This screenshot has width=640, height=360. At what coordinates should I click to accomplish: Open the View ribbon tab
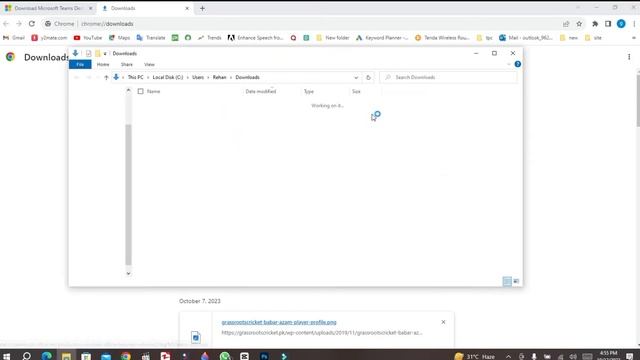tap(149, 64)
